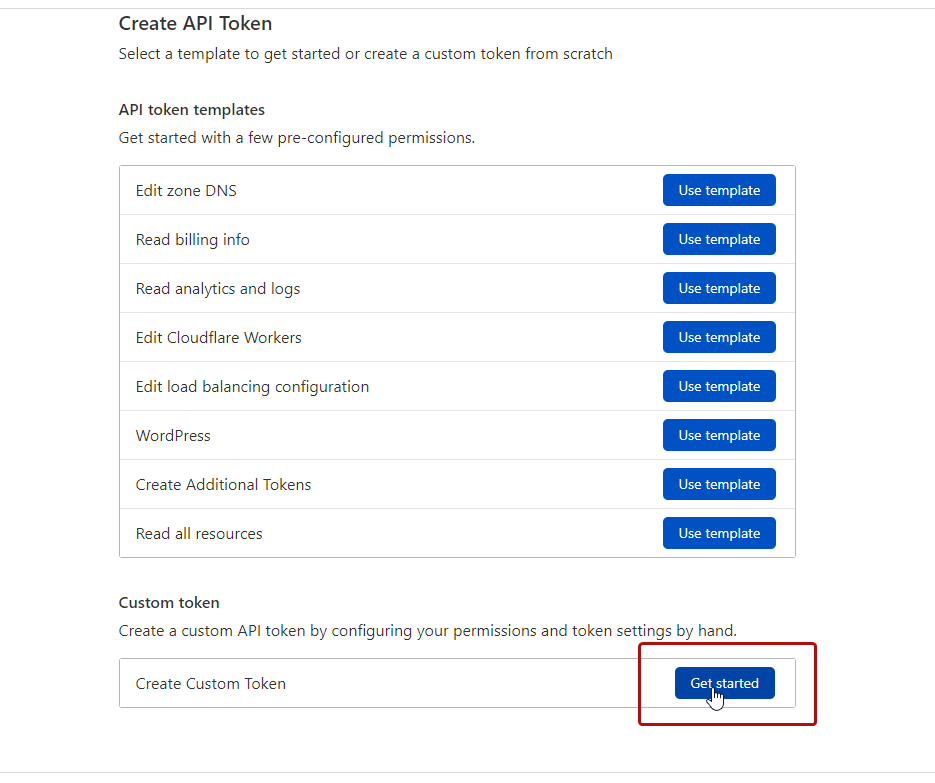Use the Read billing info template

[x=719, y=239]
